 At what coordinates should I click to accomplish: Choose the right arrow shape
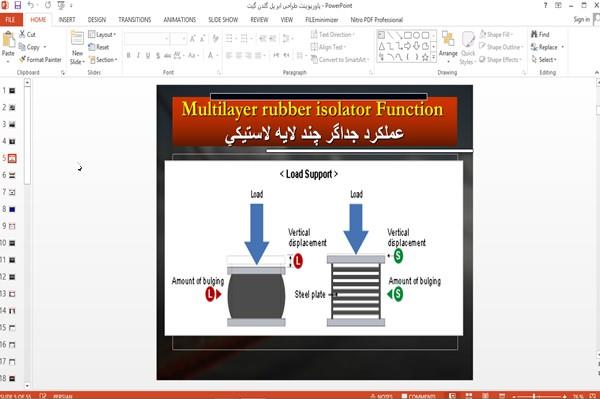click(408, 46)
